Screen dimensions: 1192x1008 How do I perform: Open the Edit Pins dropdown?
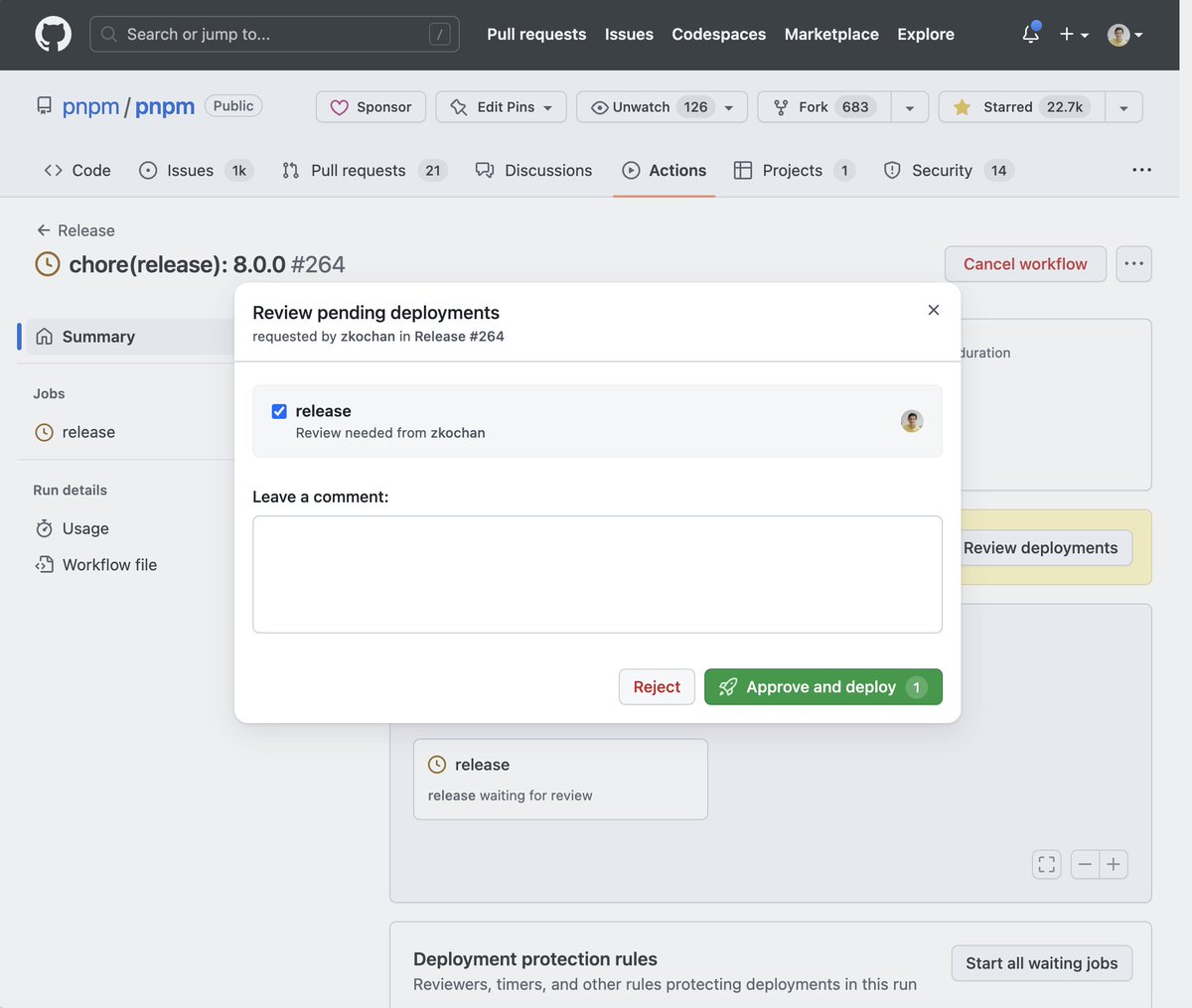[x=501, y=107]
